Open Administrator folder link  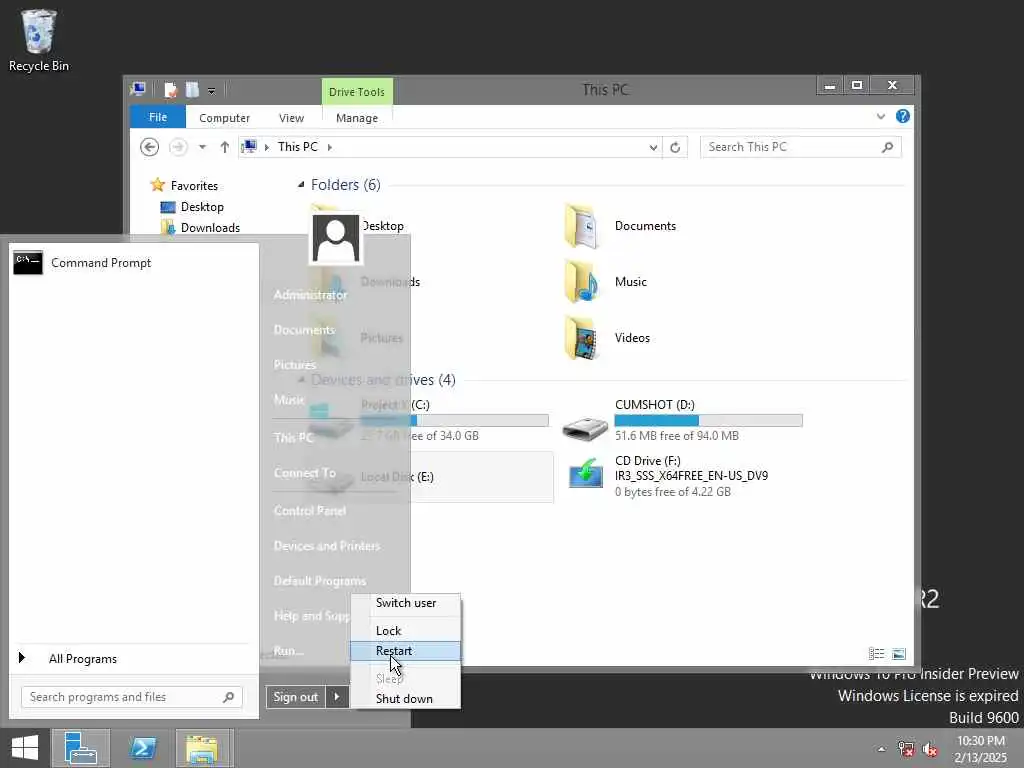point(310,295)
